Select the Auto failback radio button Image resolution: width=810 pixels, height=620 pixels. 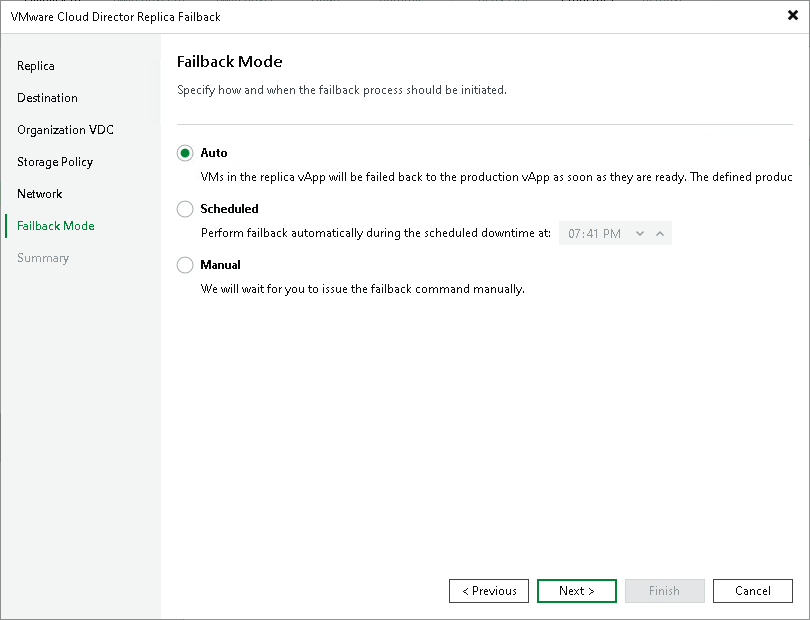tap(185, 153)
